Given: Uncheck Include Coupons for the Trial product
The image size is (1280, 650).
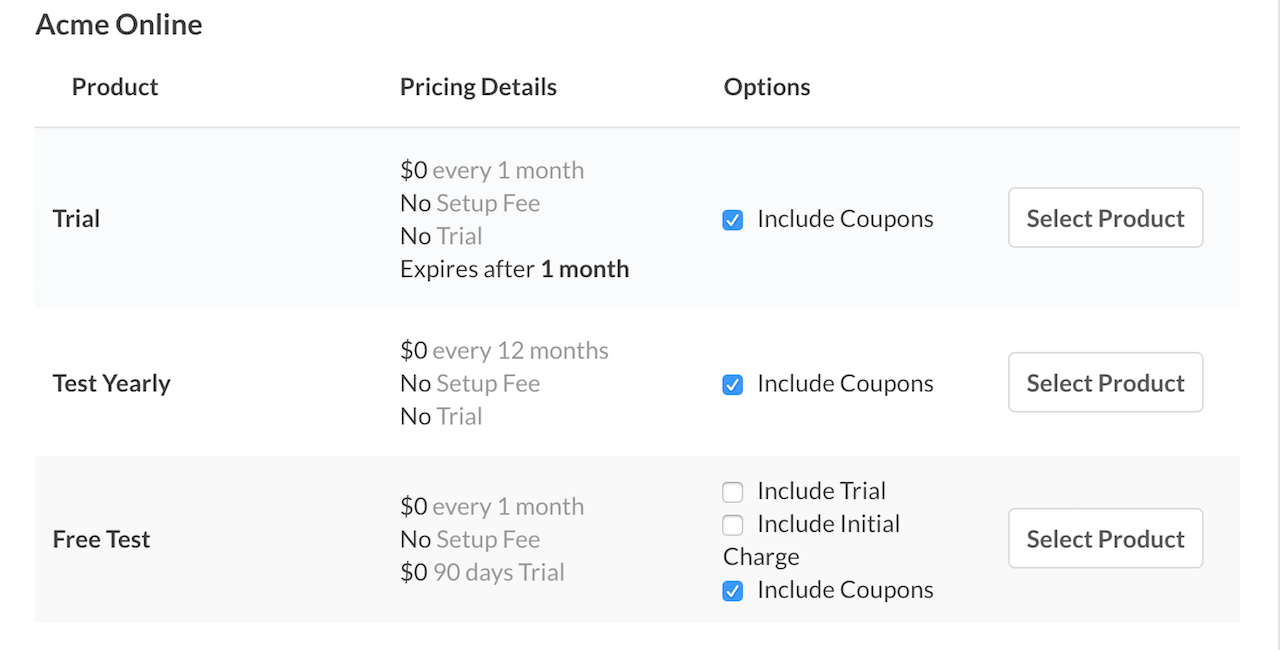Looking at the screenshot, I should [732, 219].
